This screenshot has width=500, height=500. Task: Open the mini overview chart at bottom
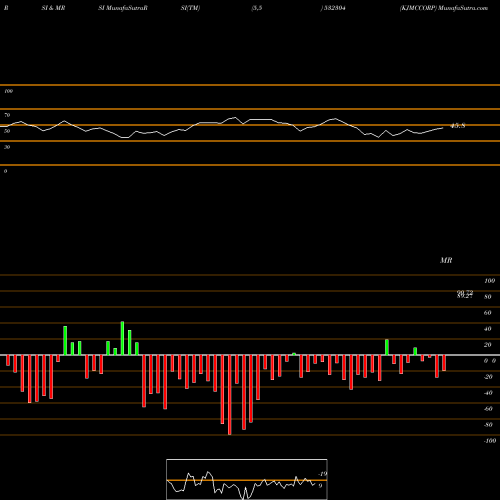tap(247, 479)
